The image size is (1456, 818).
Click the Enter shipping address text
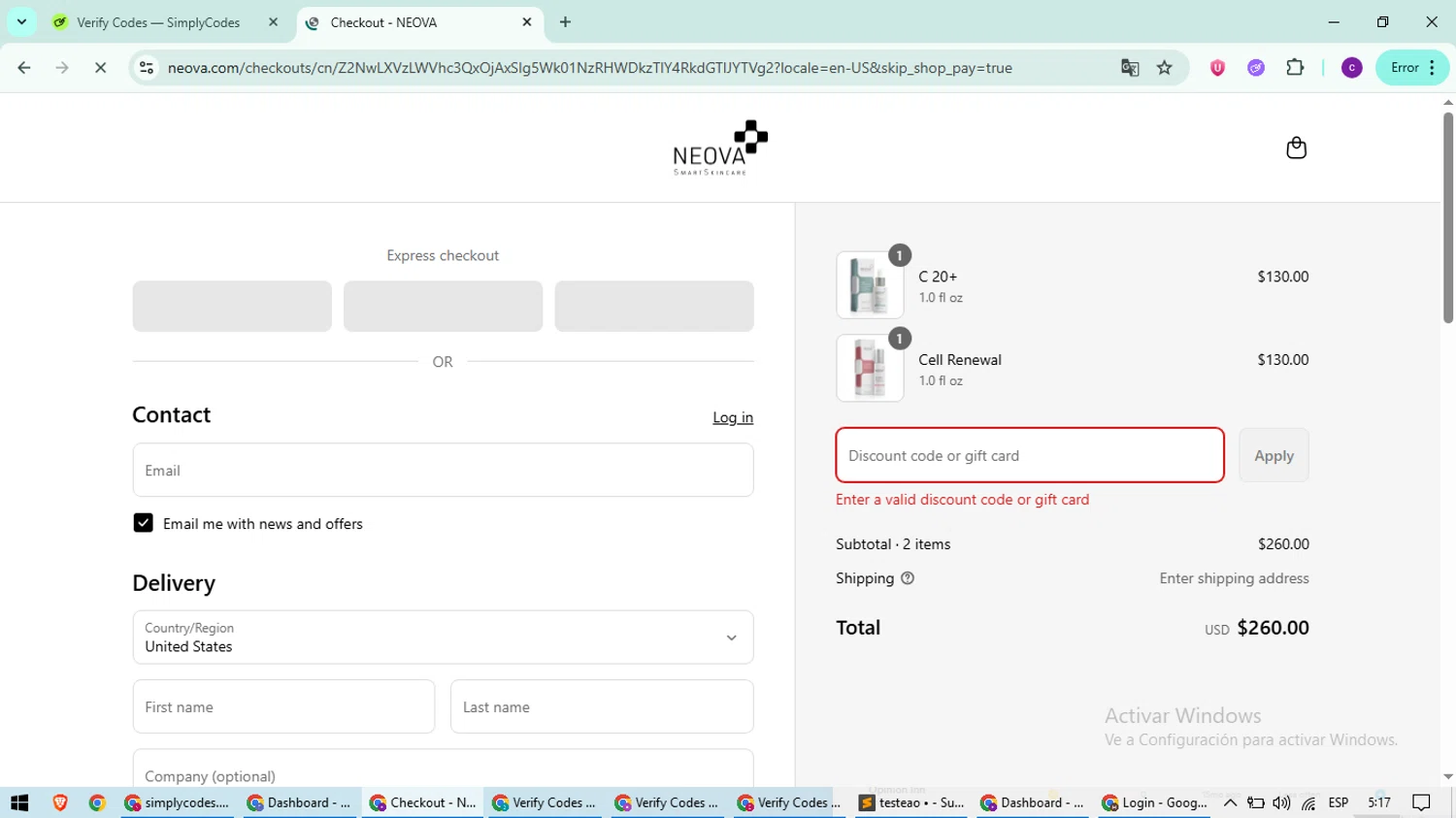1234,578
